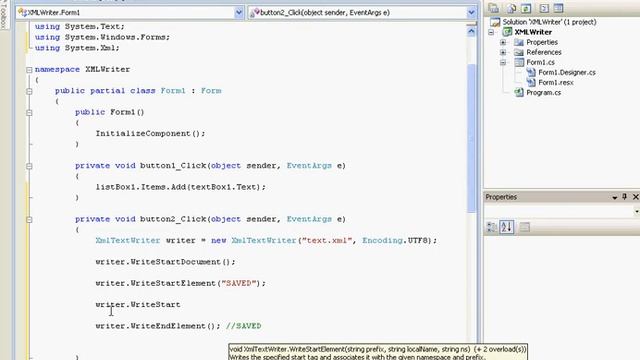Select Form1.resx in Solution Explorer
Viewport: 640px width, 360px height.
click(x=556, y=82)
